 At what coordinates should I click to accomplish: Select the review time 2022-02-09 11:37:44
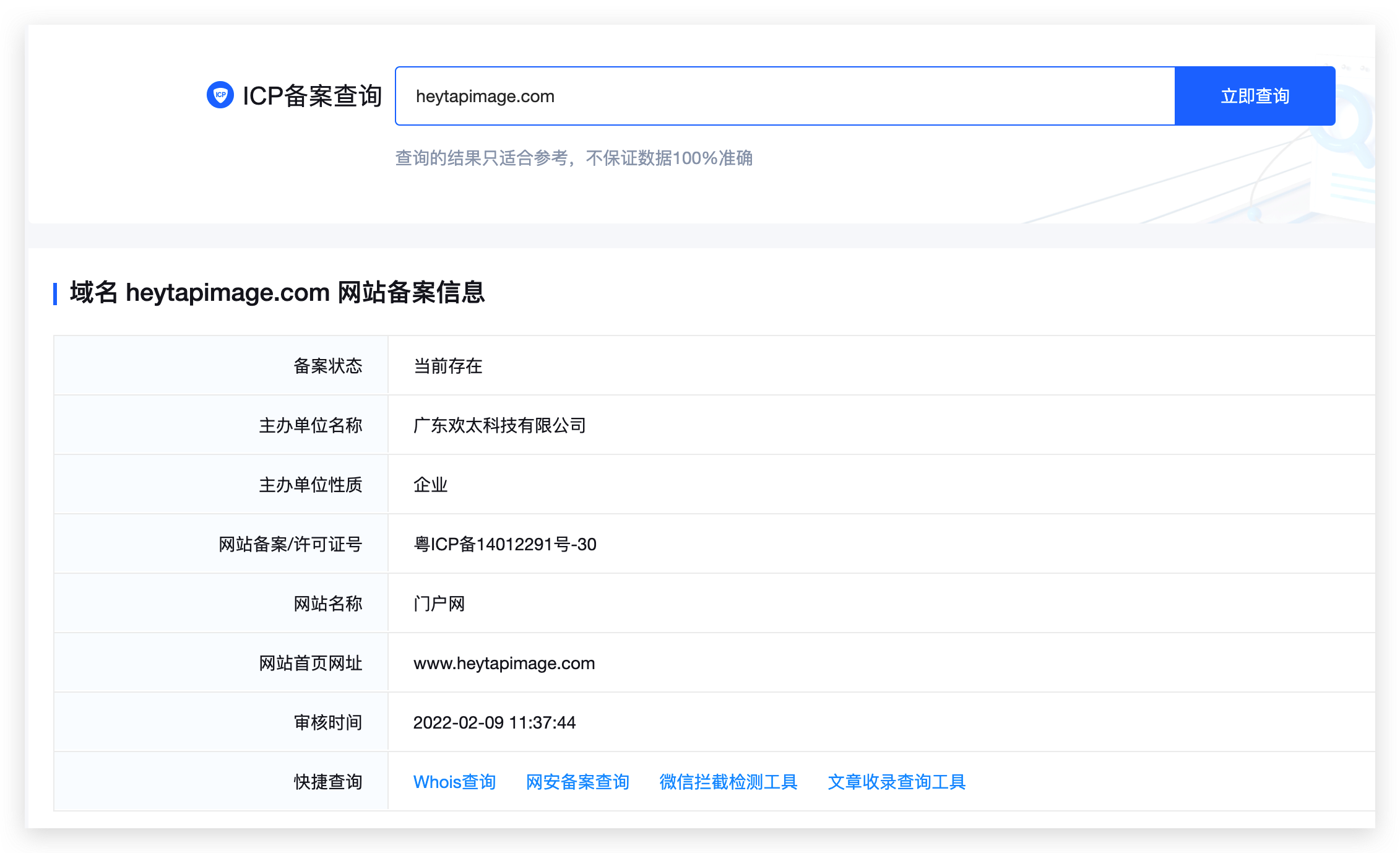pyautogui.click(x=494, y=722)
